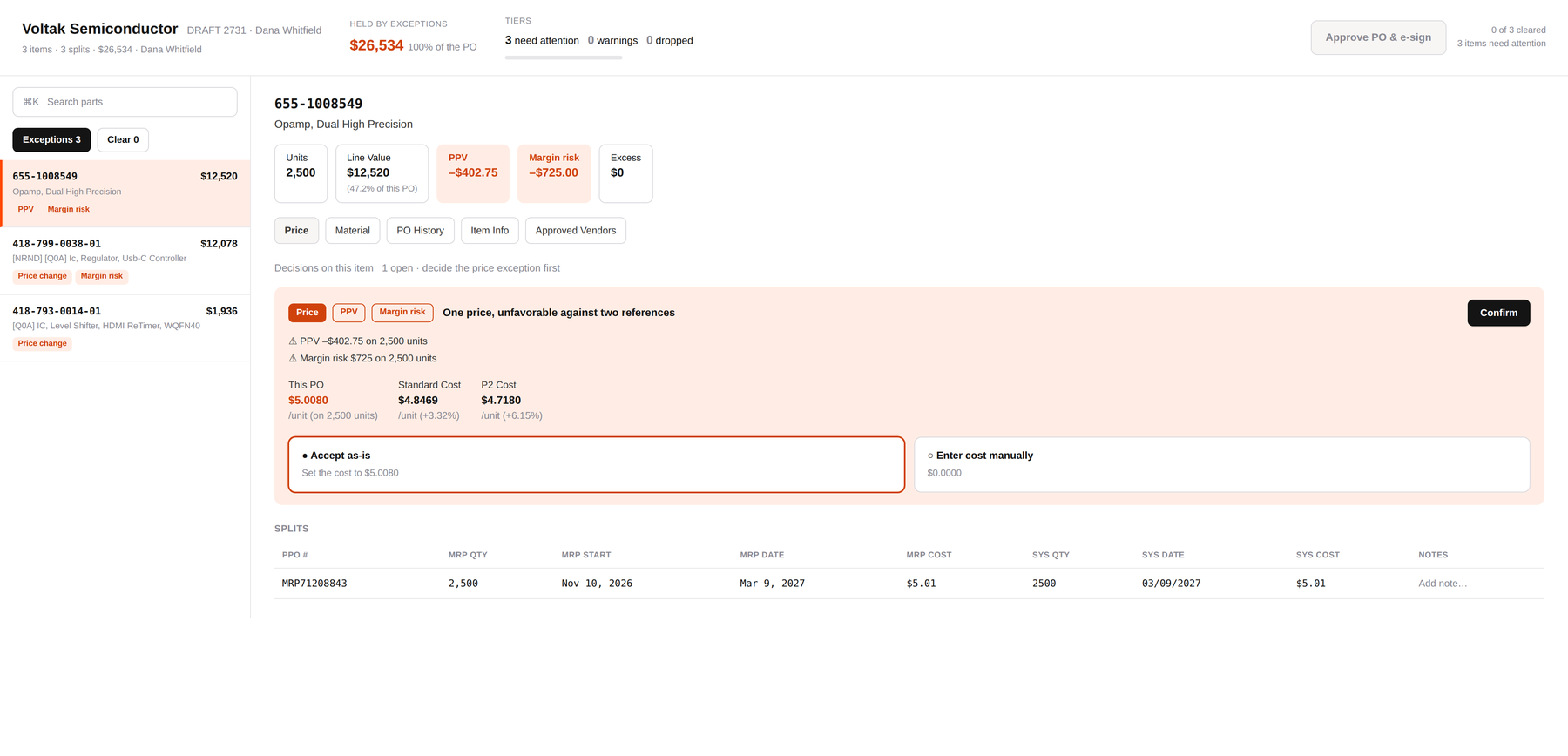The height and width of the screenshot is (756, 1568).
Task: Click the Standard Cost value $4.8469
Action: (x=418, y=401)
